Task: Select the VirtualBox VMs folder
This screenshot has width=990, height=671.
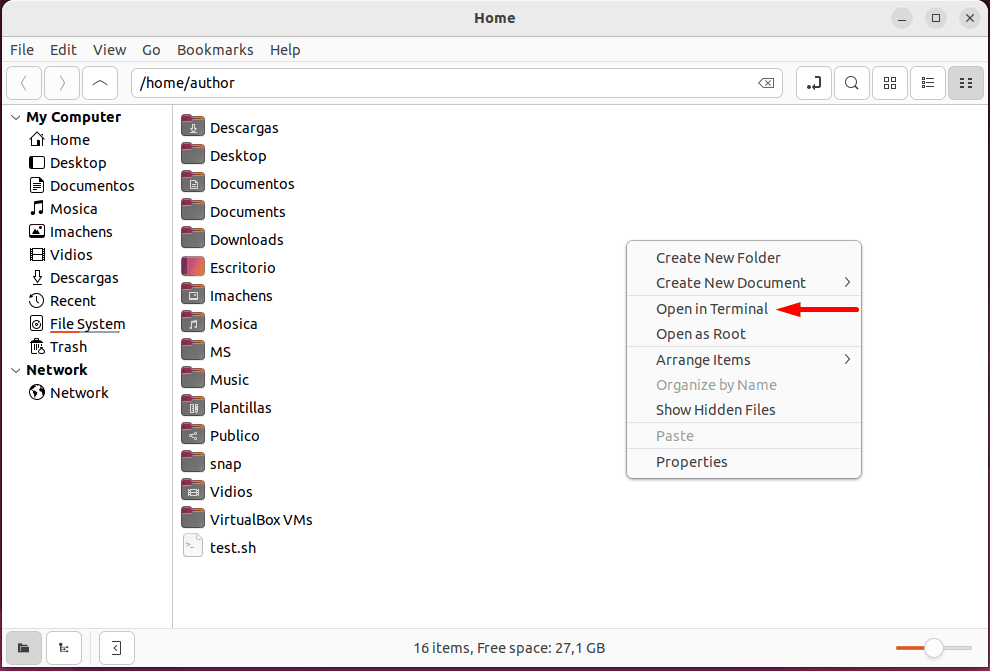Action: pos(247,520)
